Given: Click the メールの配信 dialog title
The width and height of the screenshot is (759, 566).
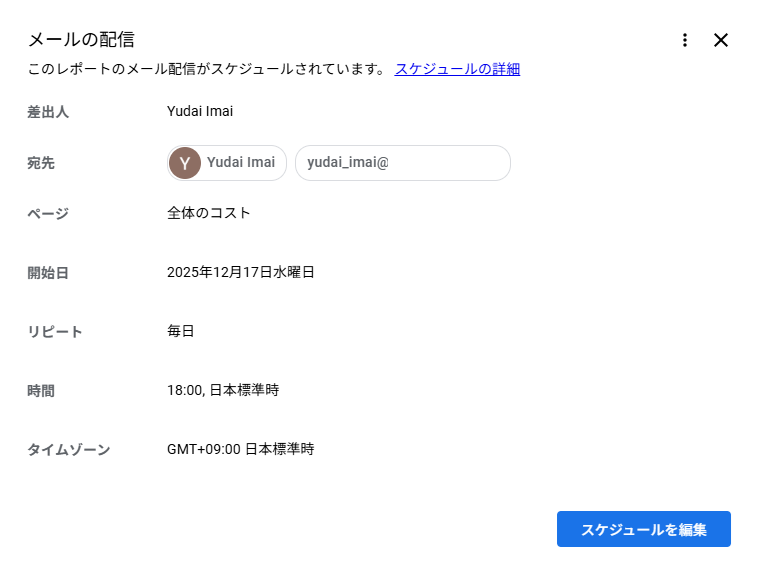Looking at the screenshot, I should coord(81,40).
